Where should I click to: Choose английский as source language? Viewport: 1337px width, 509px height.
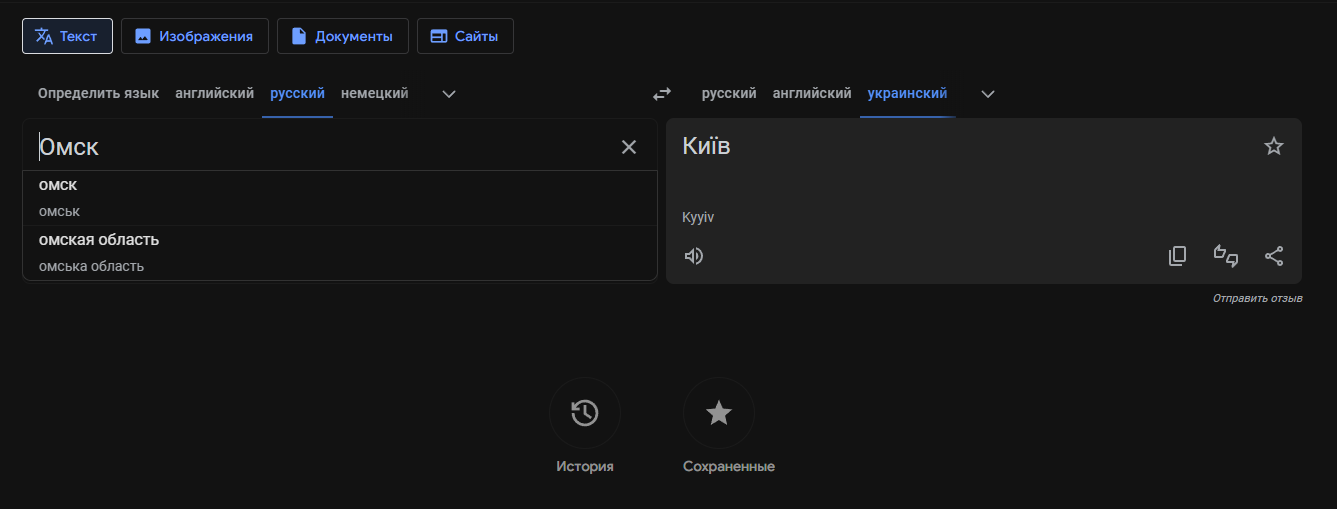pos(214,94)
